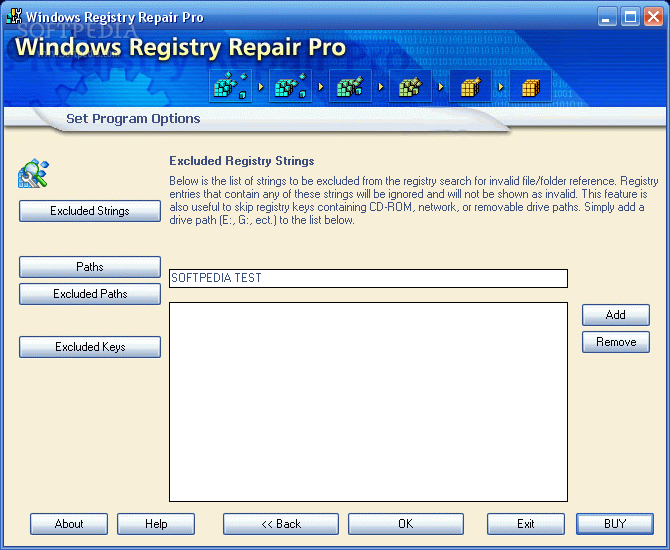The width and height of the screenshot is (670, 550).
Task: Click the registry magnifier icon above Excluded Strings
Action: (33, 173)
